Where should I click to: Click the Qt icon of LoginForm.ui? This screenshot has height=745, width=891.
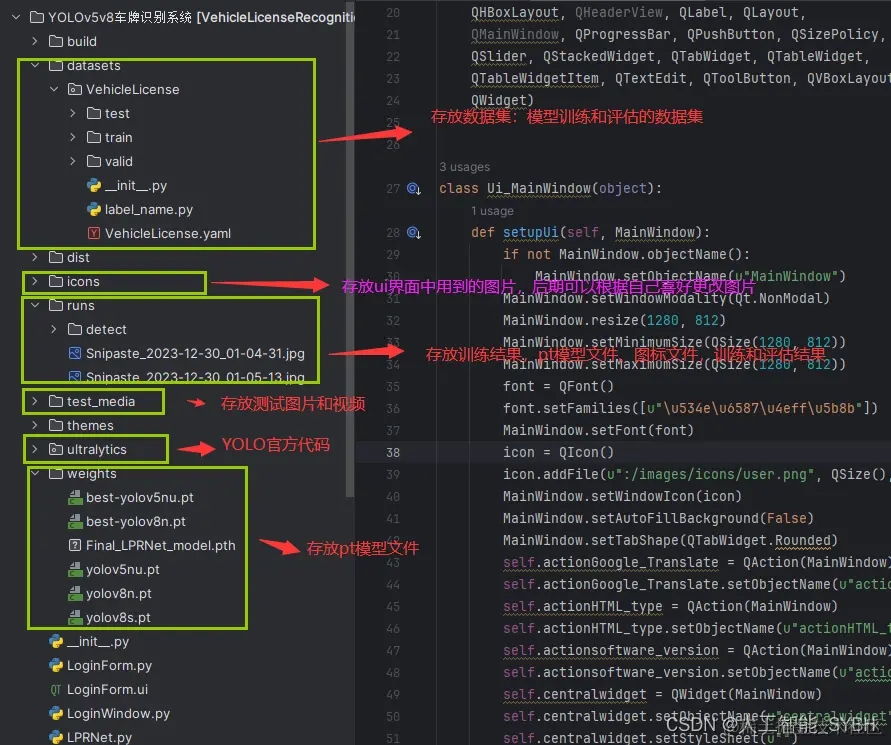tap(56, 690)
